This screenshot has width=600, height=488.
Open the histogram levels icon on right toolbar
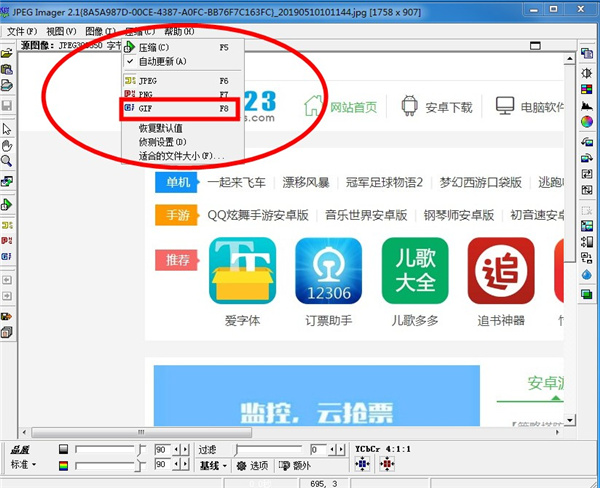pos(587,106)
